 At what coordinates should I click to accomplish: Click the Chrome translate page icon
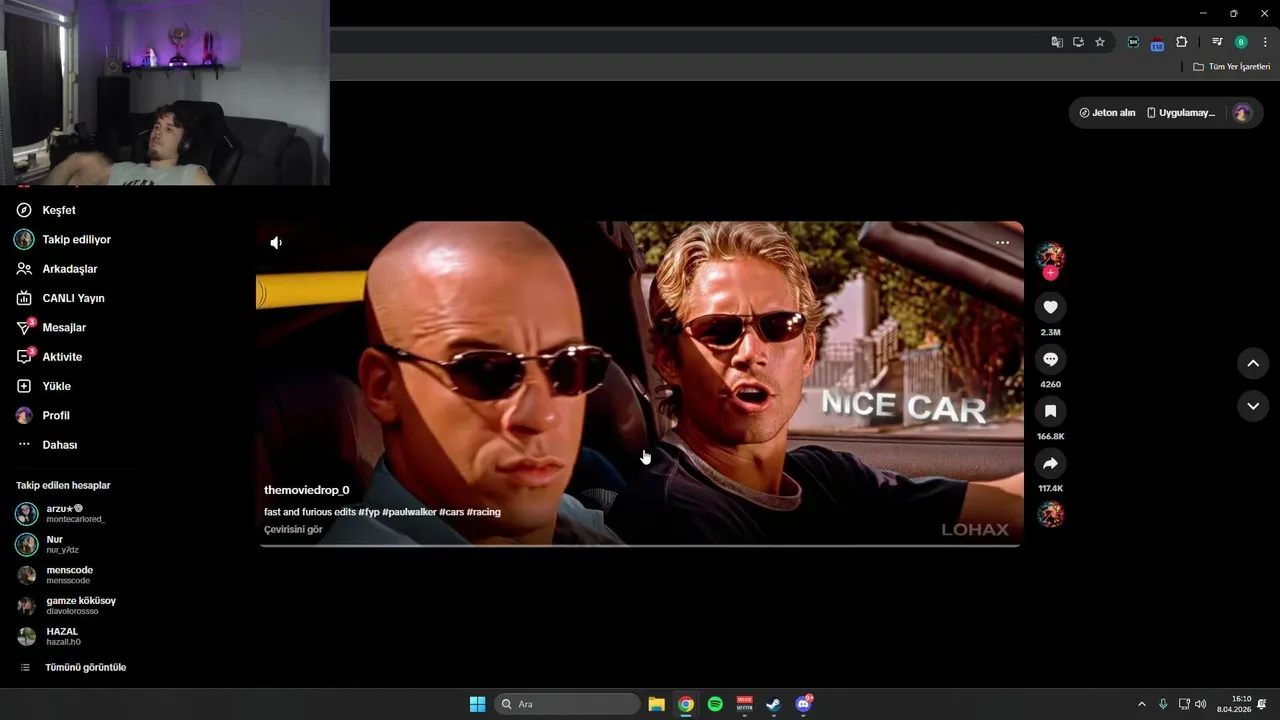click(1057, 42)
